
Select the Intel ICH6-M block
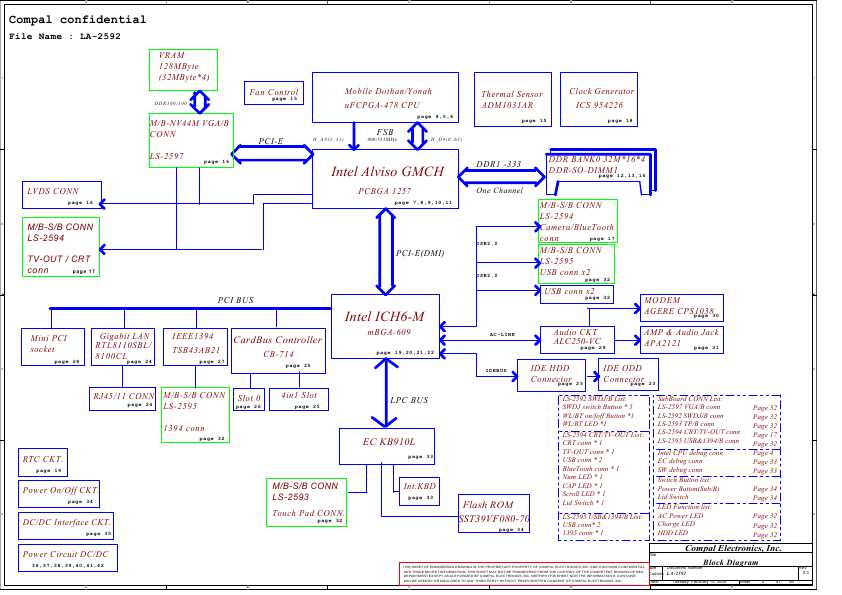386,326
